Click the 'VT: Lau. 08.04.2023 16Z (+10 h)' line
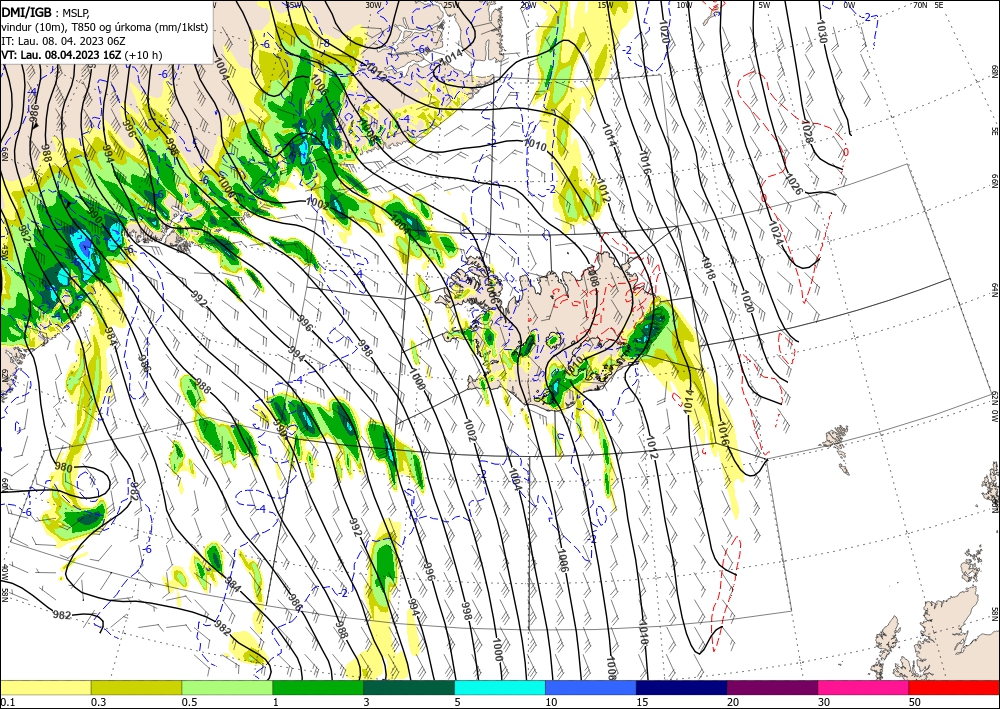The image size is (1000, 709). (82, 55)
